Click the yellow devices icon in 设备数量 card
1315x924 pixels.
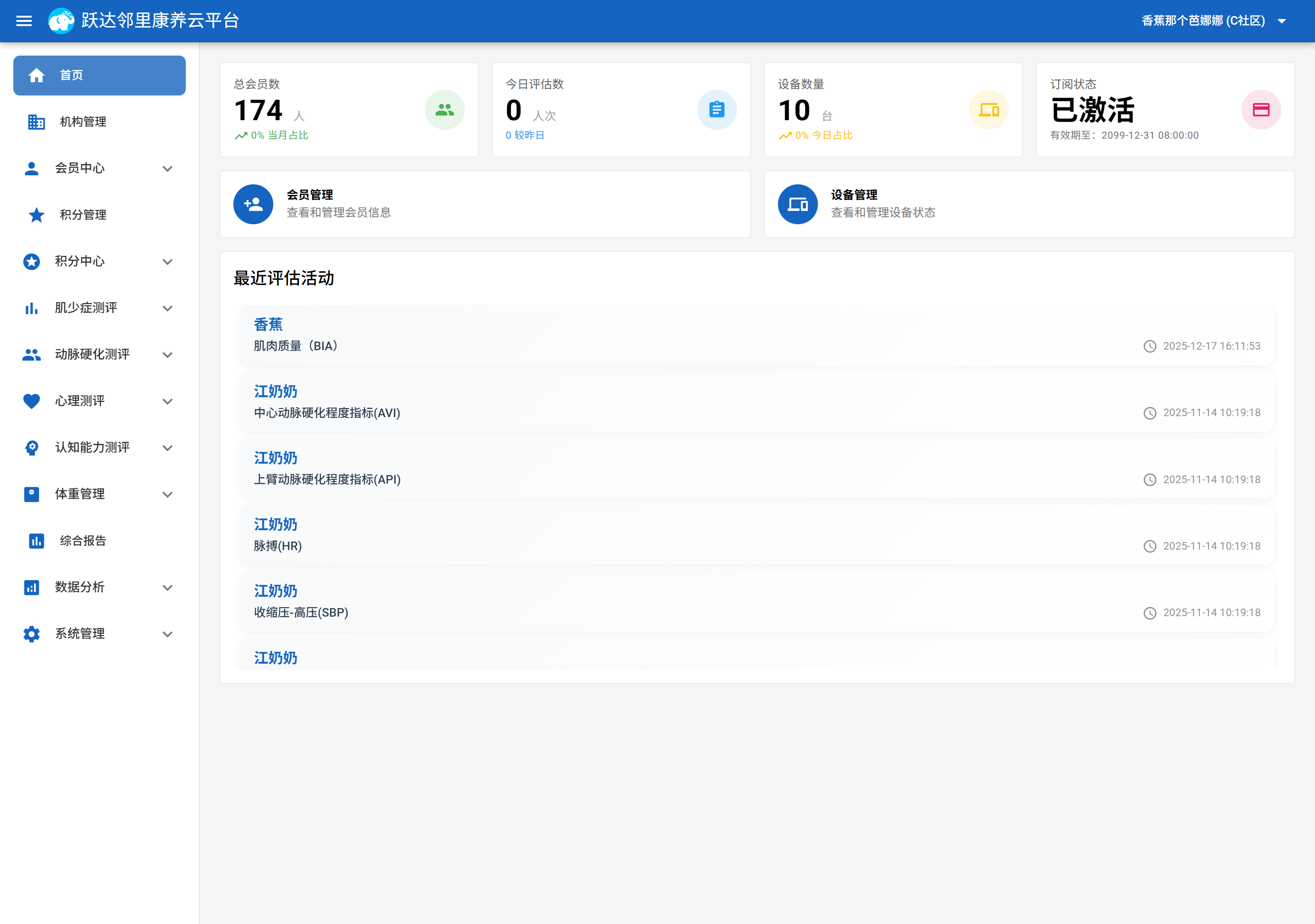tap(989, 110)
